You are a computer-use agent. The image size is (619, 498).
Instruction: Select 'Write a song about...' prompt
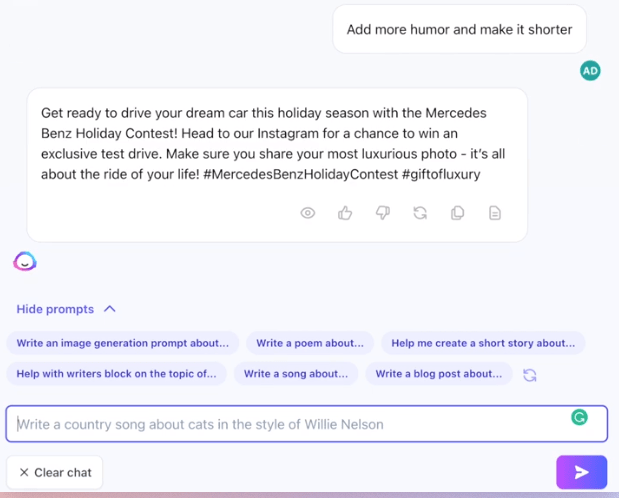tap(296, 374)
